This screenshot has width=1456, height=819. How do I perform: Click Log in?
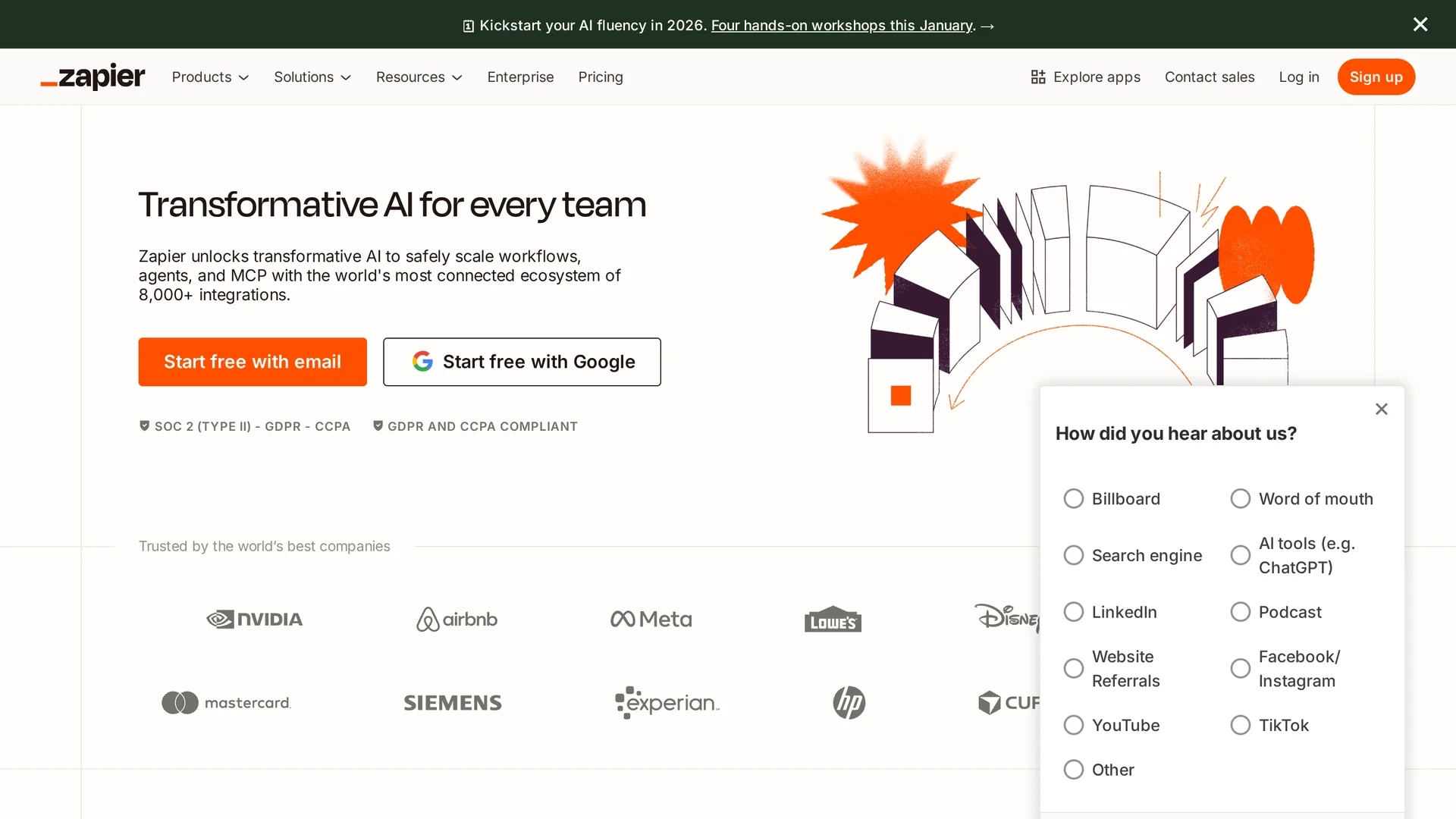(x=1299, y=77)
